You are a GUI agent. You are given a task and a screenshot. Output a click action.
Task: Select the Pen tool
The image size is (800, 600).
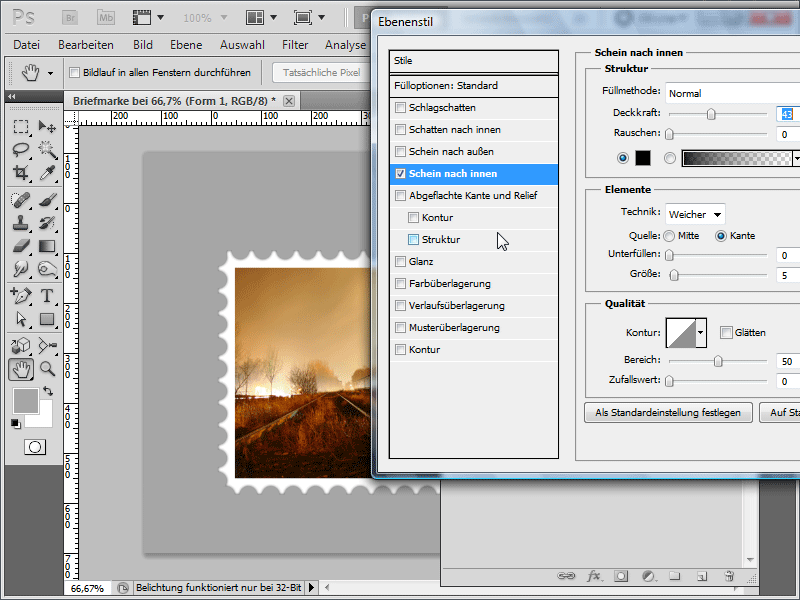[20, 295]
